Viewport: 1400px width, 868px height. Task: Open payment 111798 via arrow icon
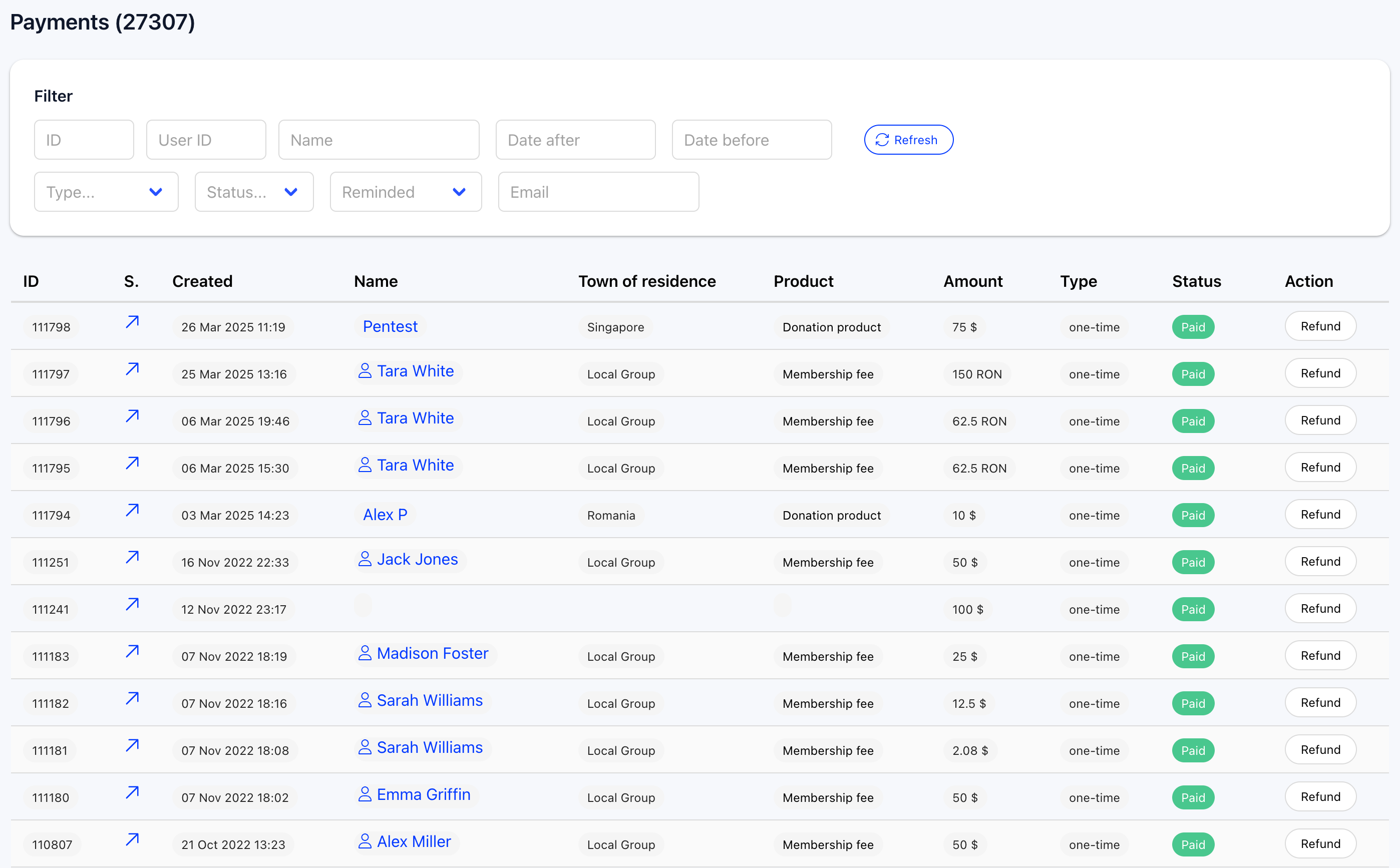[132, 322]
